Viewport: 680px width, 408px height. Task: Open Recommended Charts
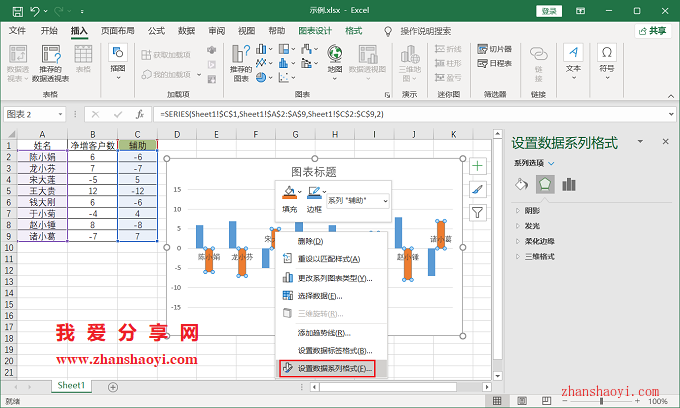241,63
